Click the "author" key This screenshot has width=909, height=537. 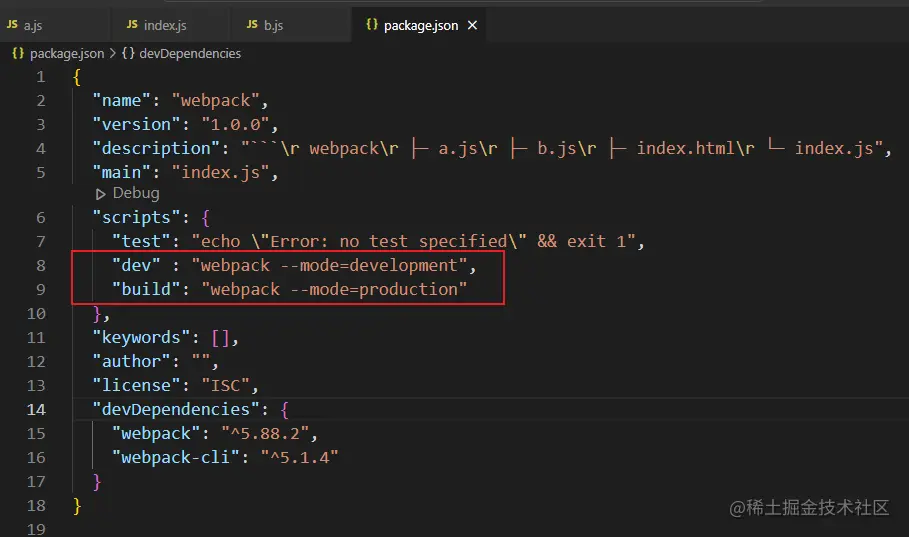(132, 361)
